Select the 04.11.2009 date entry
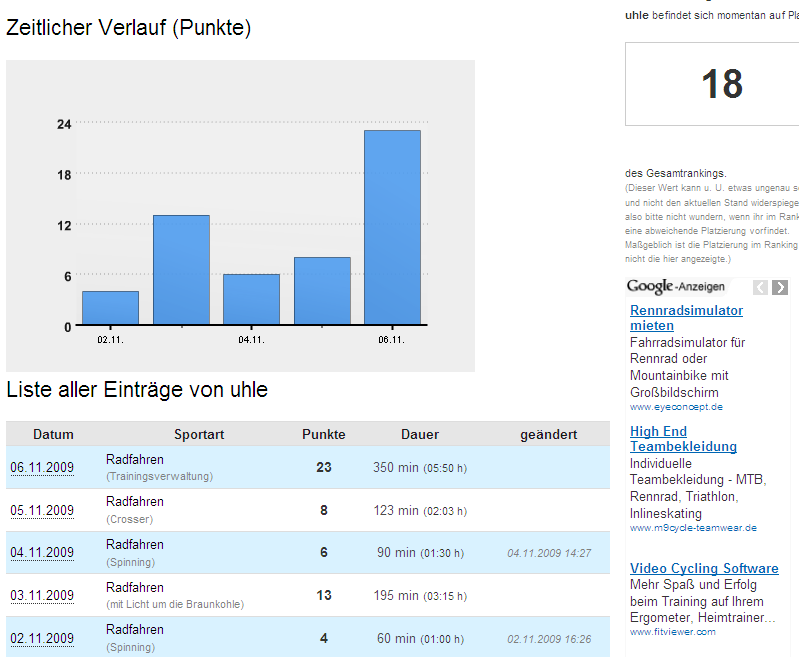The width and height of the screenshot is (799, 657). click(x=42, y=552)
